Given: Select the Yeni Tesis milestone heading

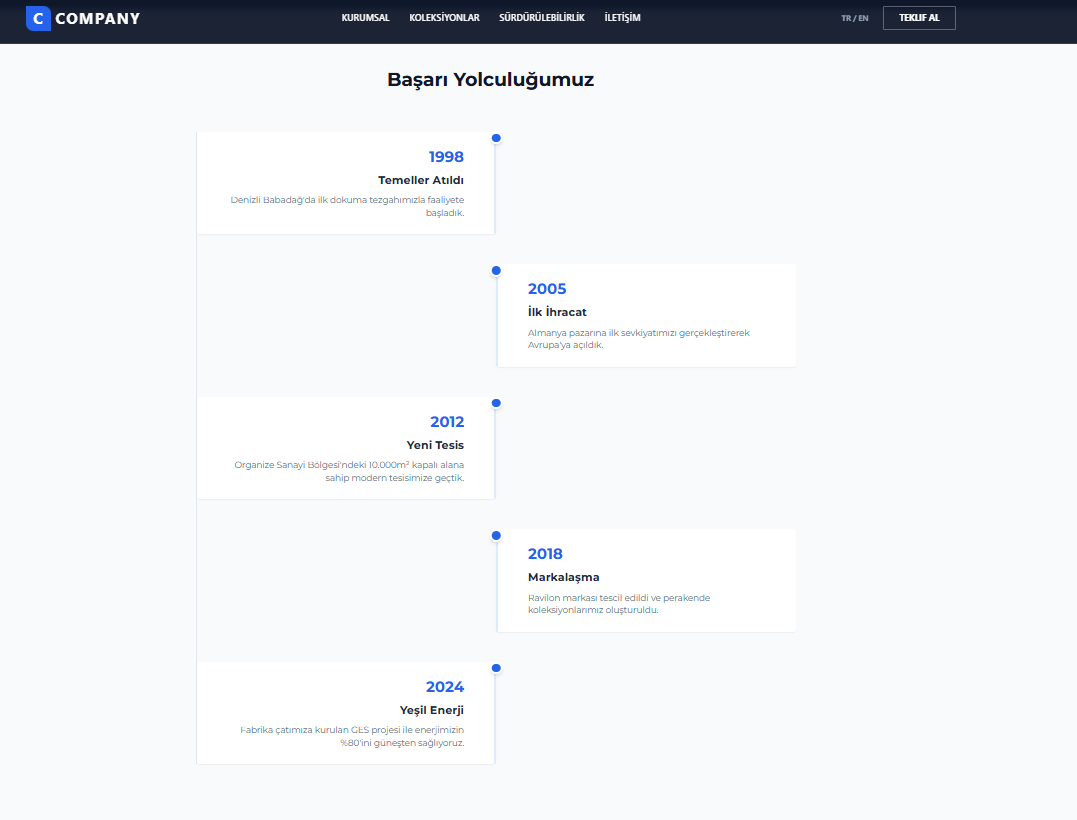Looking at the screenshot, I should click(x=435, y=445).
